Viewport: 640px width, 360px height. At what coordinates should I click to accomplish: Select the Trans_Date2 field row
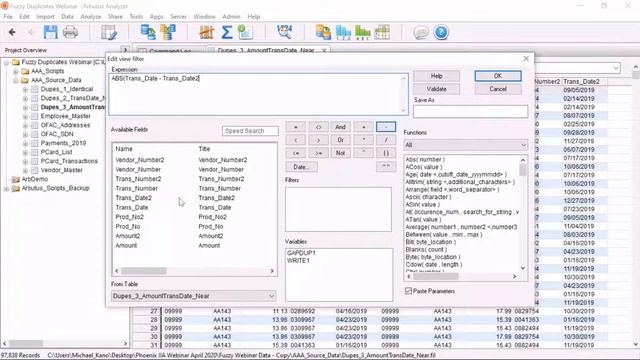point(194,198)
